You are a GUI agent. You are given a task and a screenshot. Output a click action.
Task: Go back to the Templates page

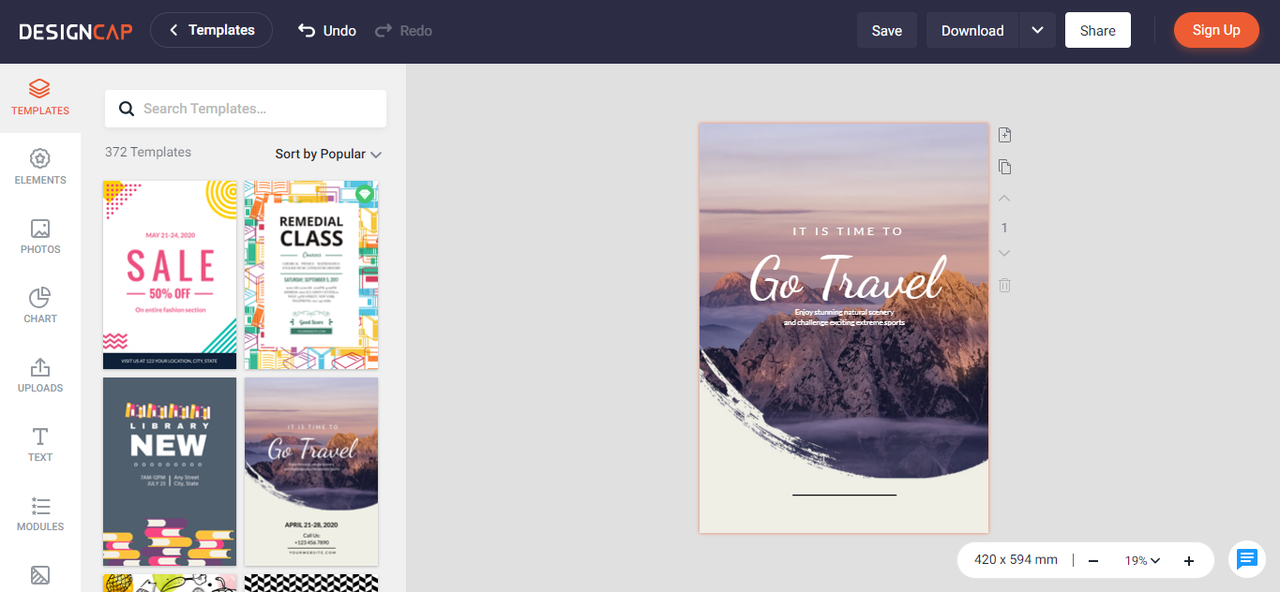click(x=211, y=30)
